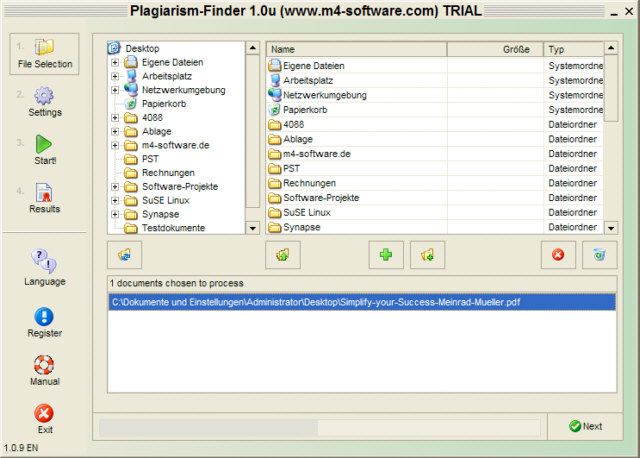
Task: Click the file list scroll down arrow
Action: click(611, 228)
